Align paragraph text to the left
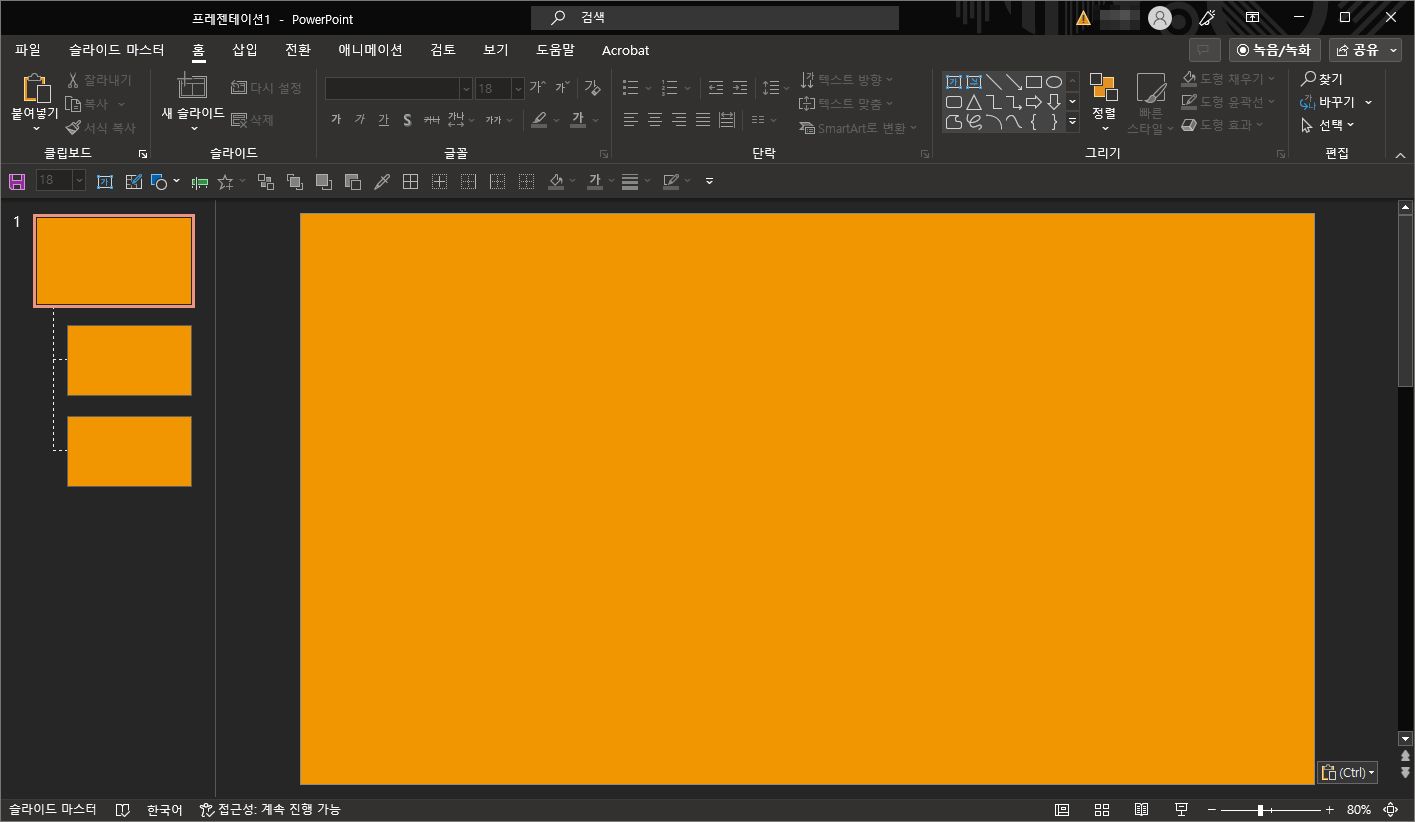Image resolution: width=1415 pixels, height=822 pixels. point(631,120)
